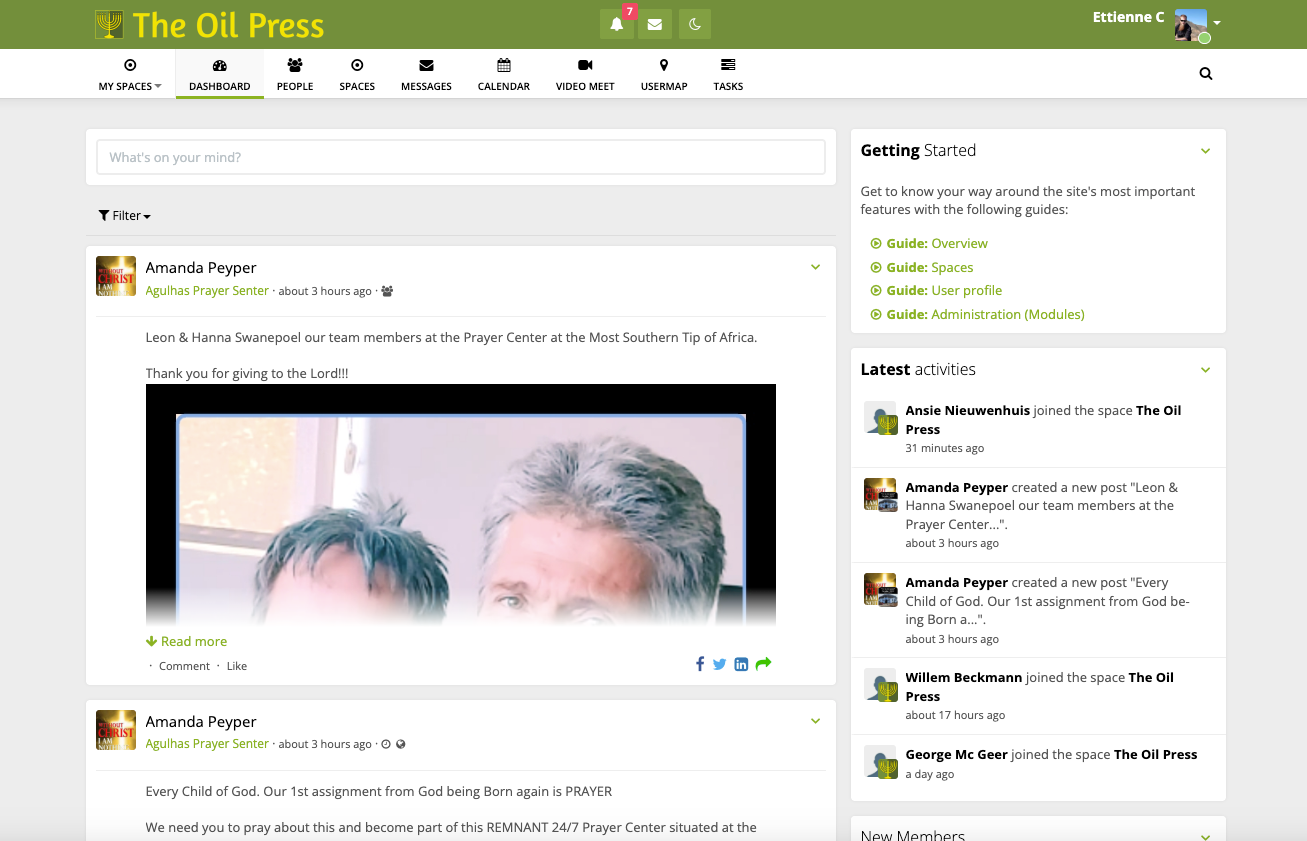Open the People page
This screenshot has width=1307, height=841.
295,74
